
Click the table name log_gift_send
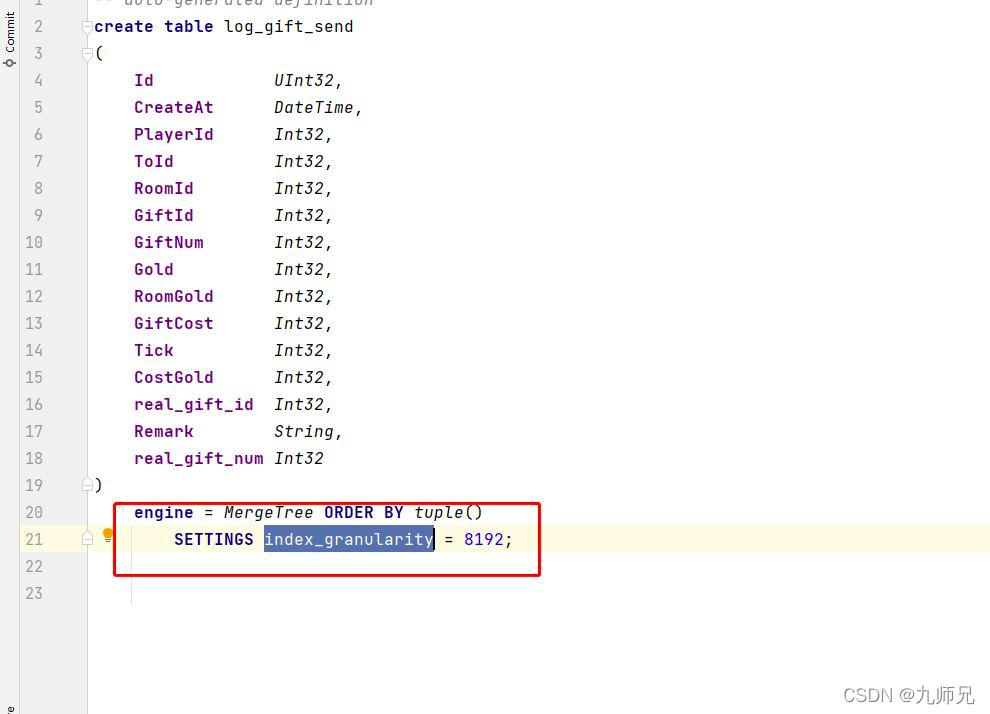click(289, 27)
